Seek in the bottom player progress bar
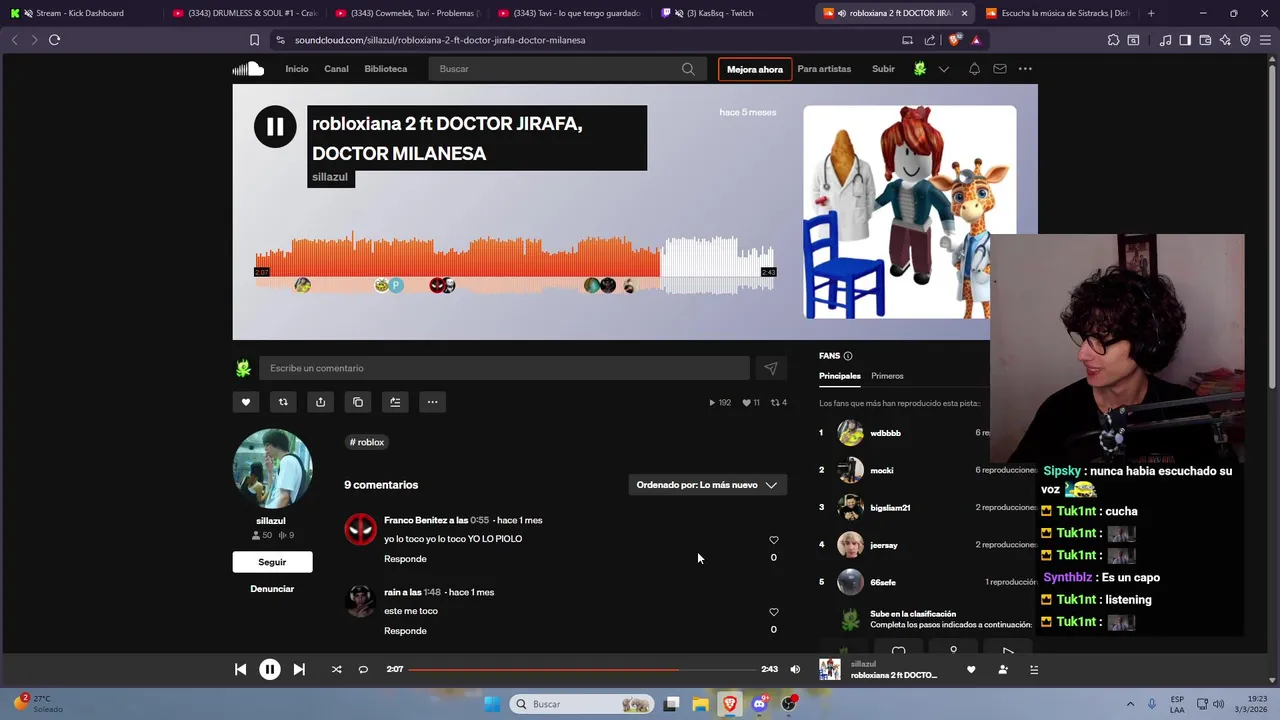1280x720 pixels. (x=581, y=669)
